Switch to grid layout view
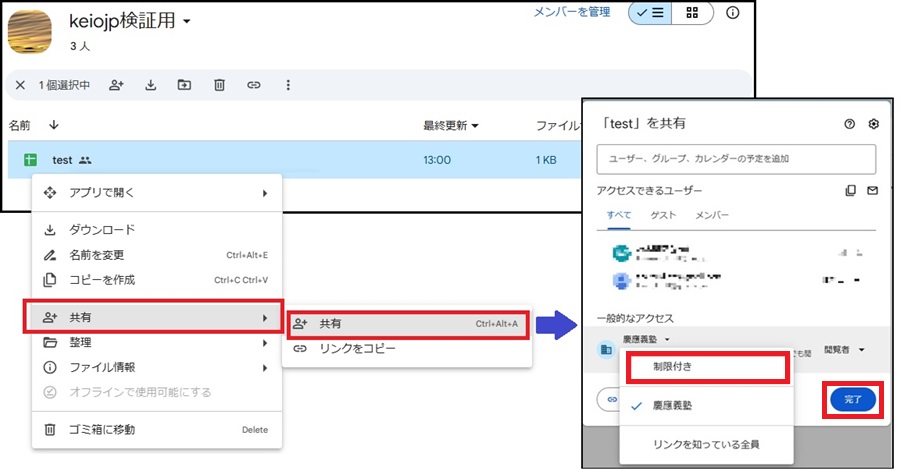The height and width of the screenshot is (471, 900). [x=692, y=13]
